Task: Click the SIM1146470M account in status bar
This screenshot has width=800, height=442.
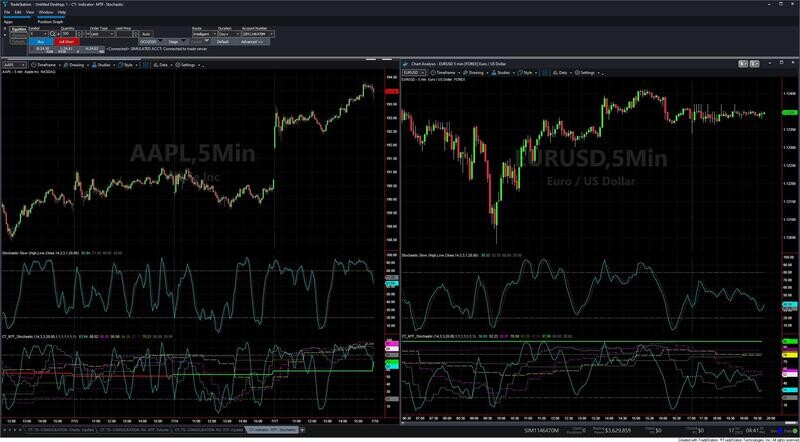Action: 541,431
